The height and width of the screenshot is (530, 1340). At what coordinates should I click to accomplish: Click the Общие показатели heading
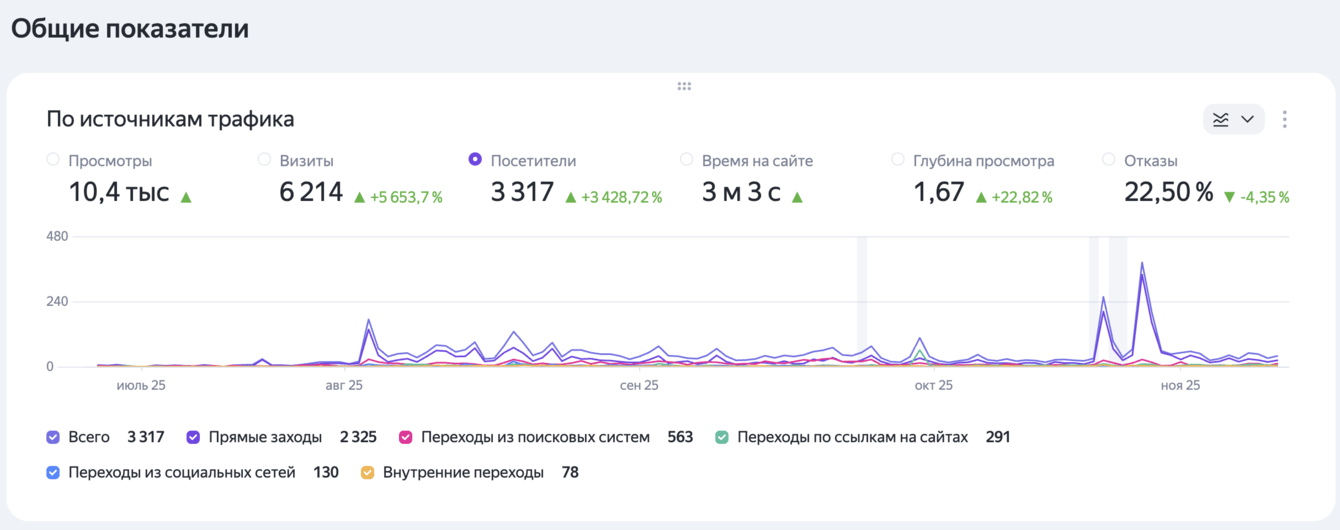pos(130,29)
